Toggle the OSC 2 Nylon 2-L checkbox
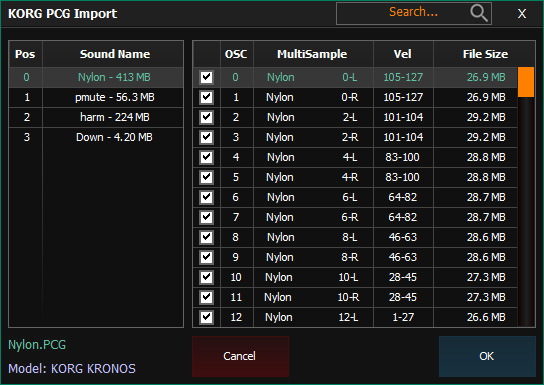 coord(206,117)
